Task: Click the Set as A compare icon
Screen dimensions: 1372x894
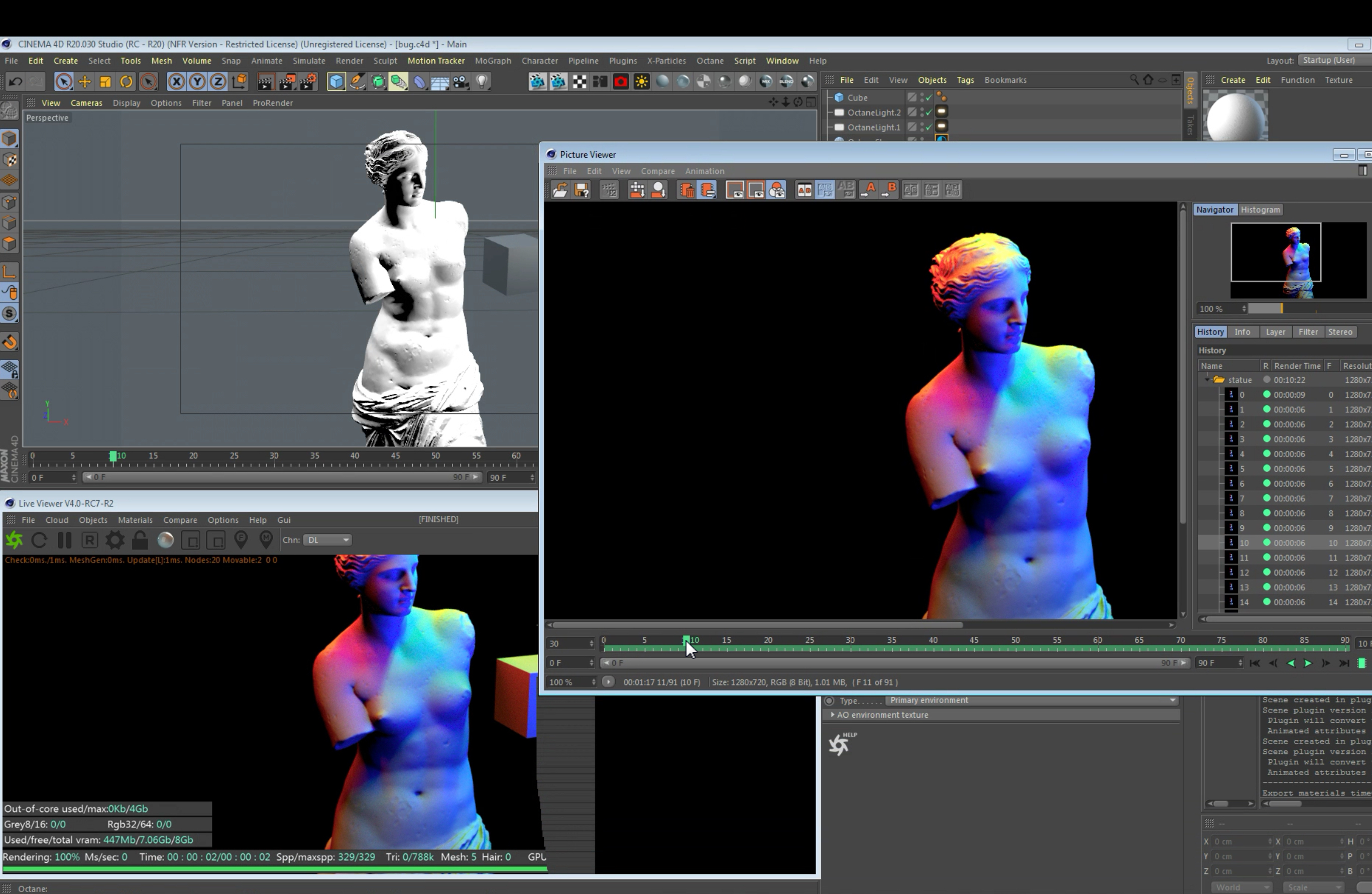Action: (868, 190)
